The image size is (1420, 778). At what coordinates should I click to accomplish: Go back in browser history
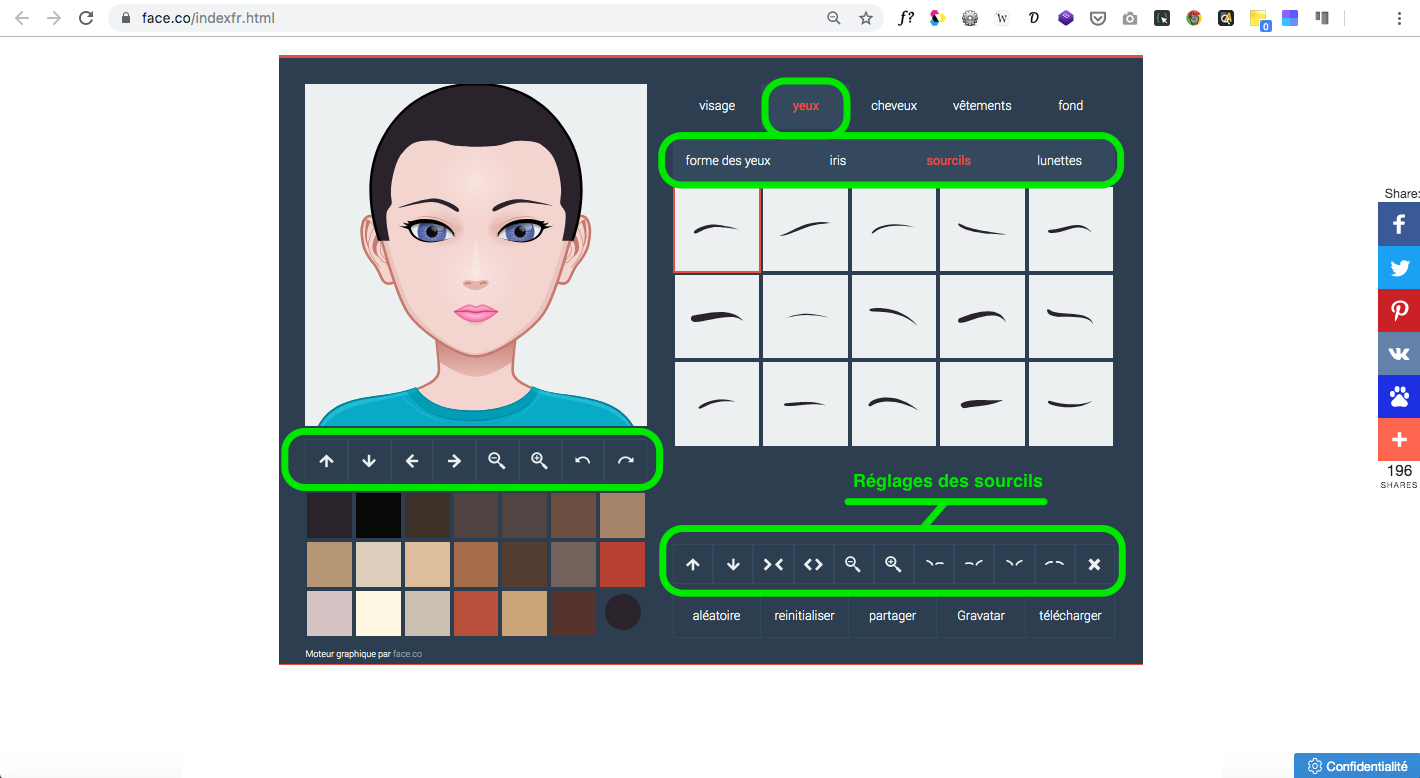click(x=22, y=18)
